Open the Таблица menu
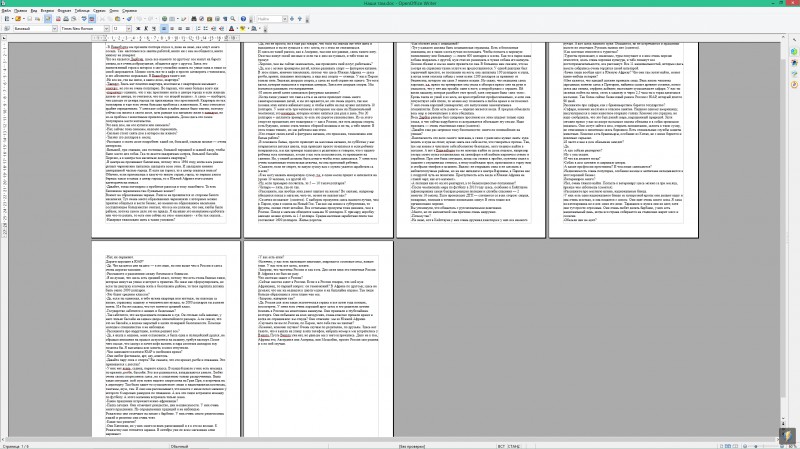Viewport: 800px width, 449px height. click(x=82, y=10)
